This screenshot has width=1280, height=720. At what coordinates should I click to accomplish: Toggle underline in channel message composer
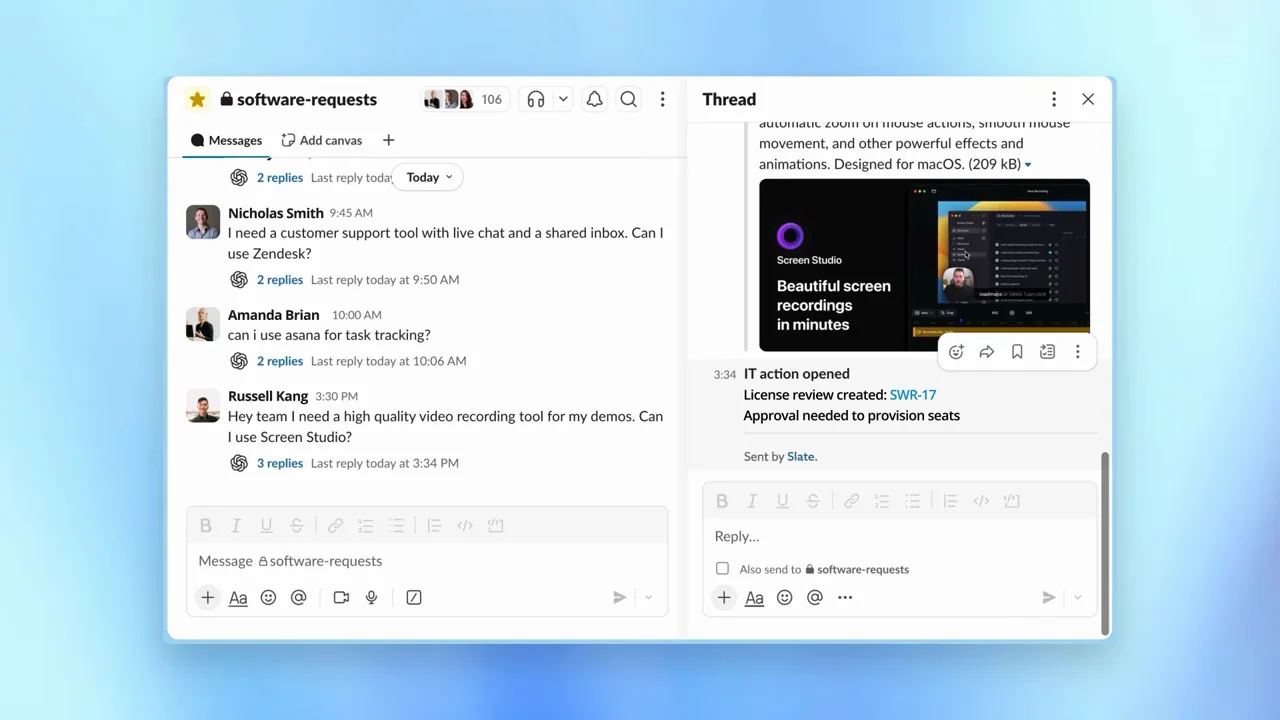(266, 525)
